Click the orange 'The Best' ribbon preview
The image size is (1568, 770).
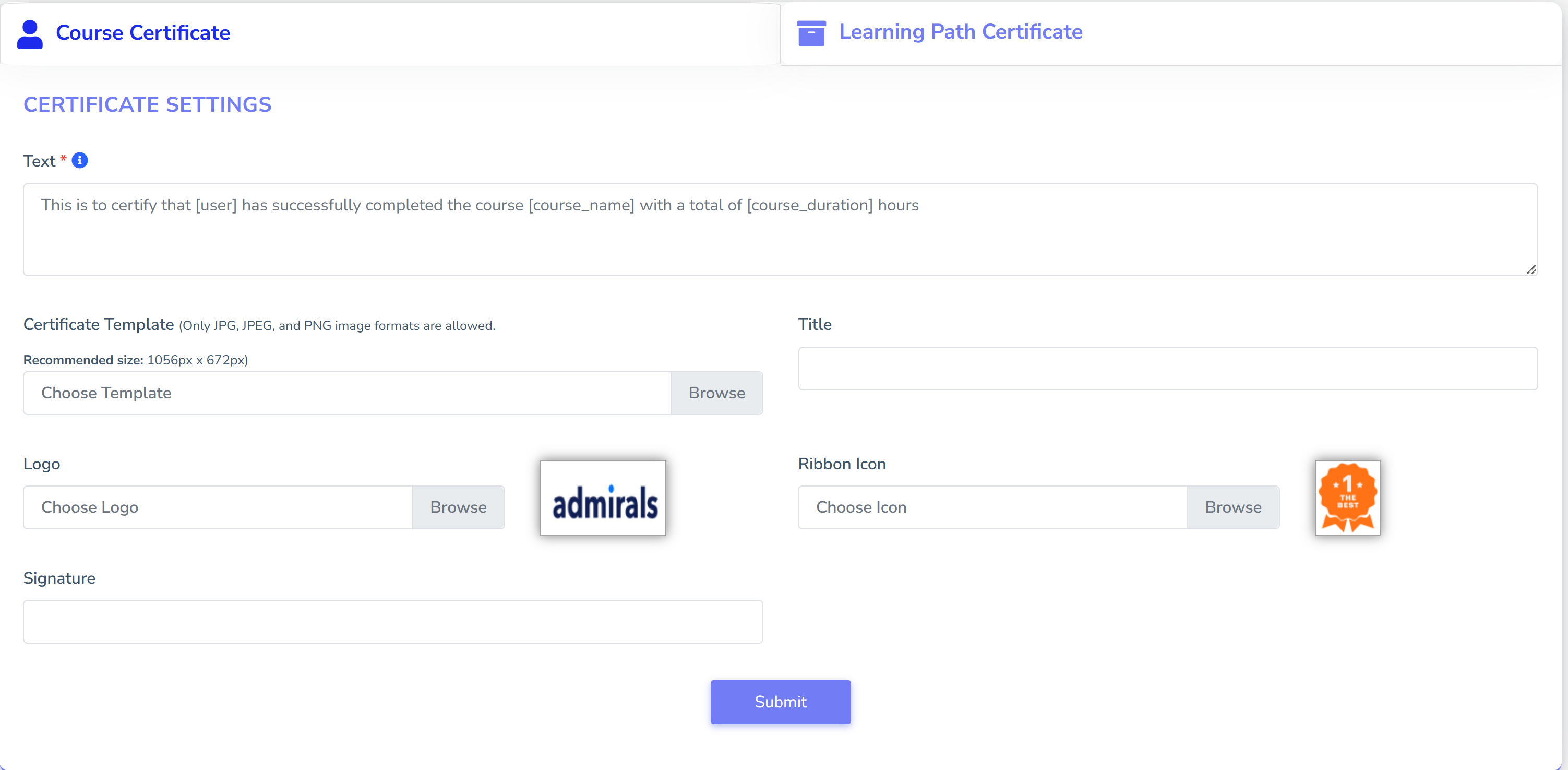(1347, 497)
